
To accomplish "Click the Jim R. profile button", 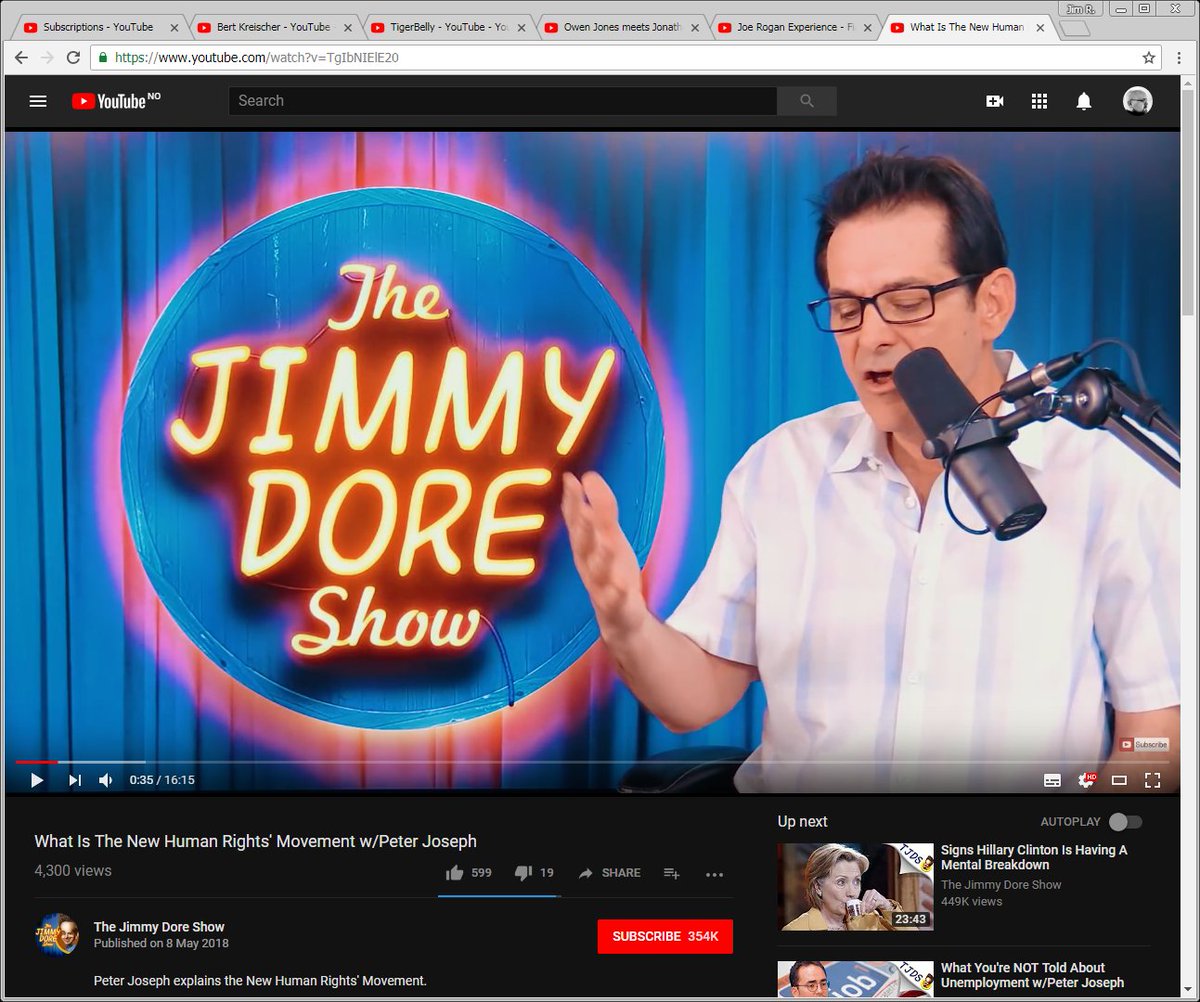I will (x=1081, y=8).
